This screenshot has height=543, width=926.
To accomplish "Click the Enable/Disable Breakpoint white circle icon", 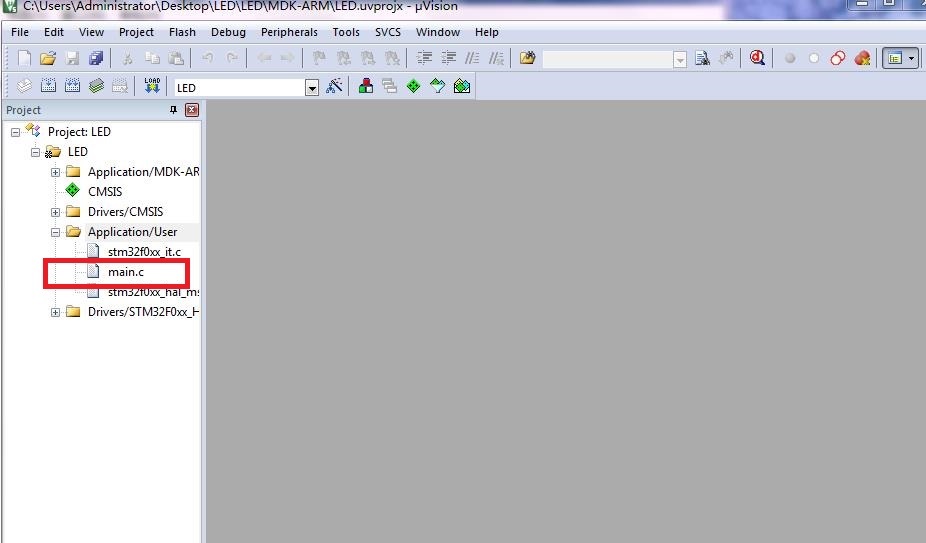I will pos(814,58).
